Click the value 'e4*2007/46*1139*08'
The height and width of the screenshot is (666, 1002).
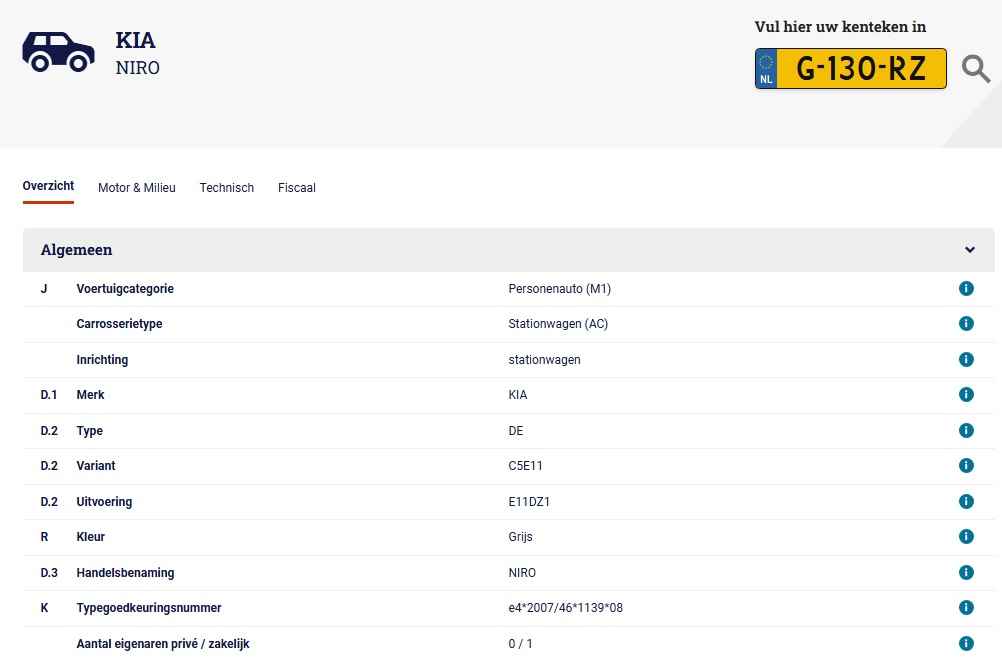pos(566,608)
